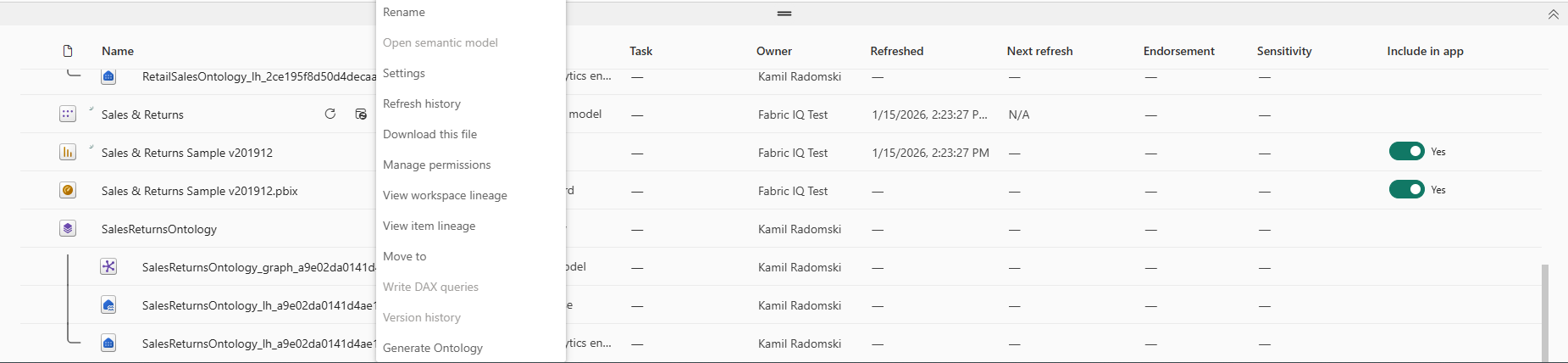Viewport: 1568px width, 363px height.
Task: Click Manage permissions in the menu
Action: click(437, 165)
